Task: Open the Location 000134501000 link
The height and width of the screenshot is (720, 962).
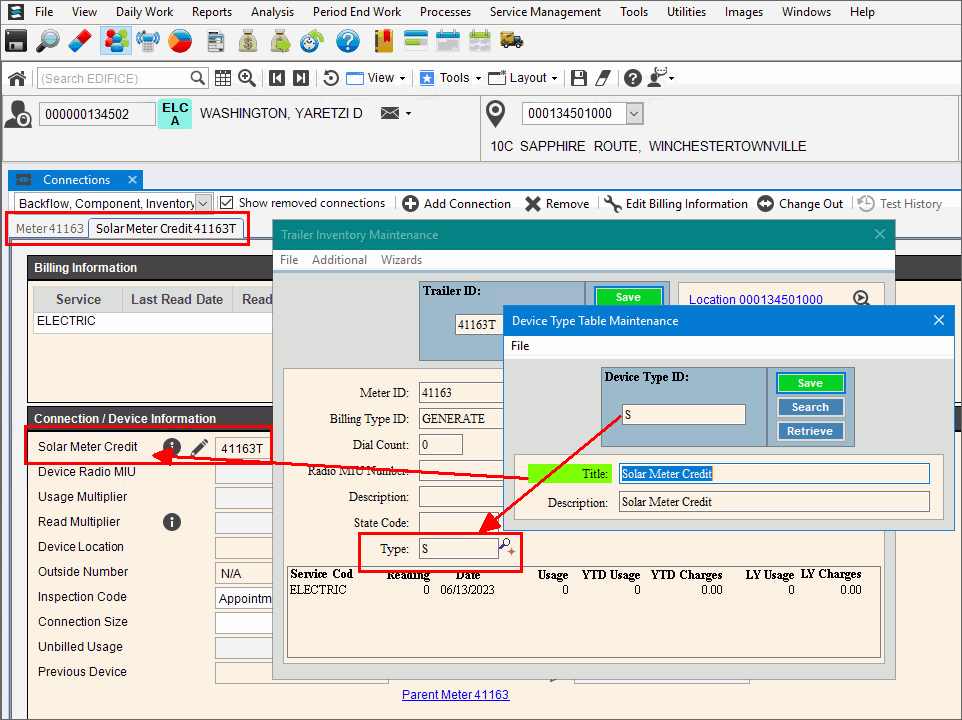Action: (755, 299)
